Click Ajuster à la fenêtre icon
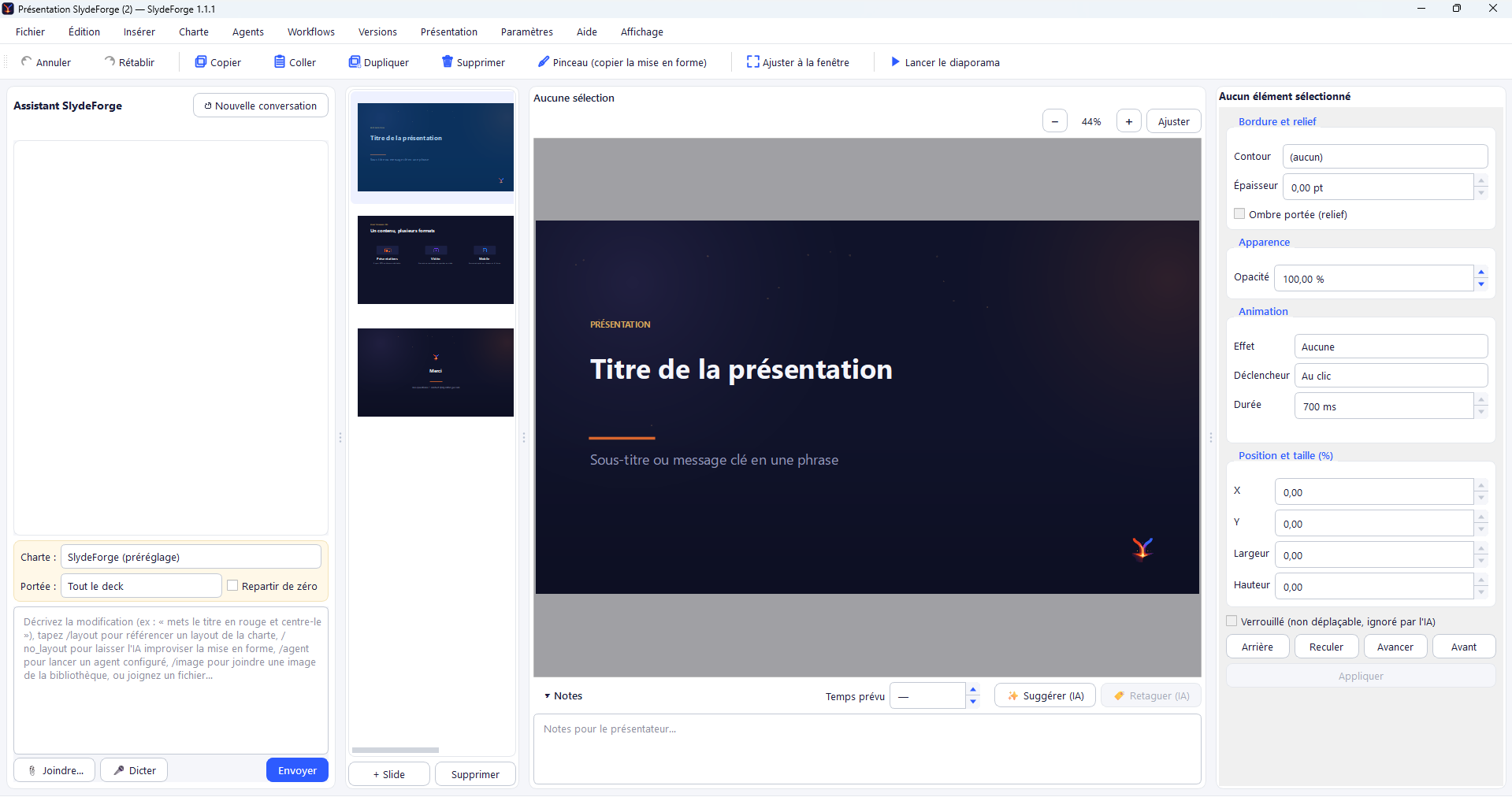This screenshot has height=812, width=1512. pyautogui.click(x=753, y=61)
